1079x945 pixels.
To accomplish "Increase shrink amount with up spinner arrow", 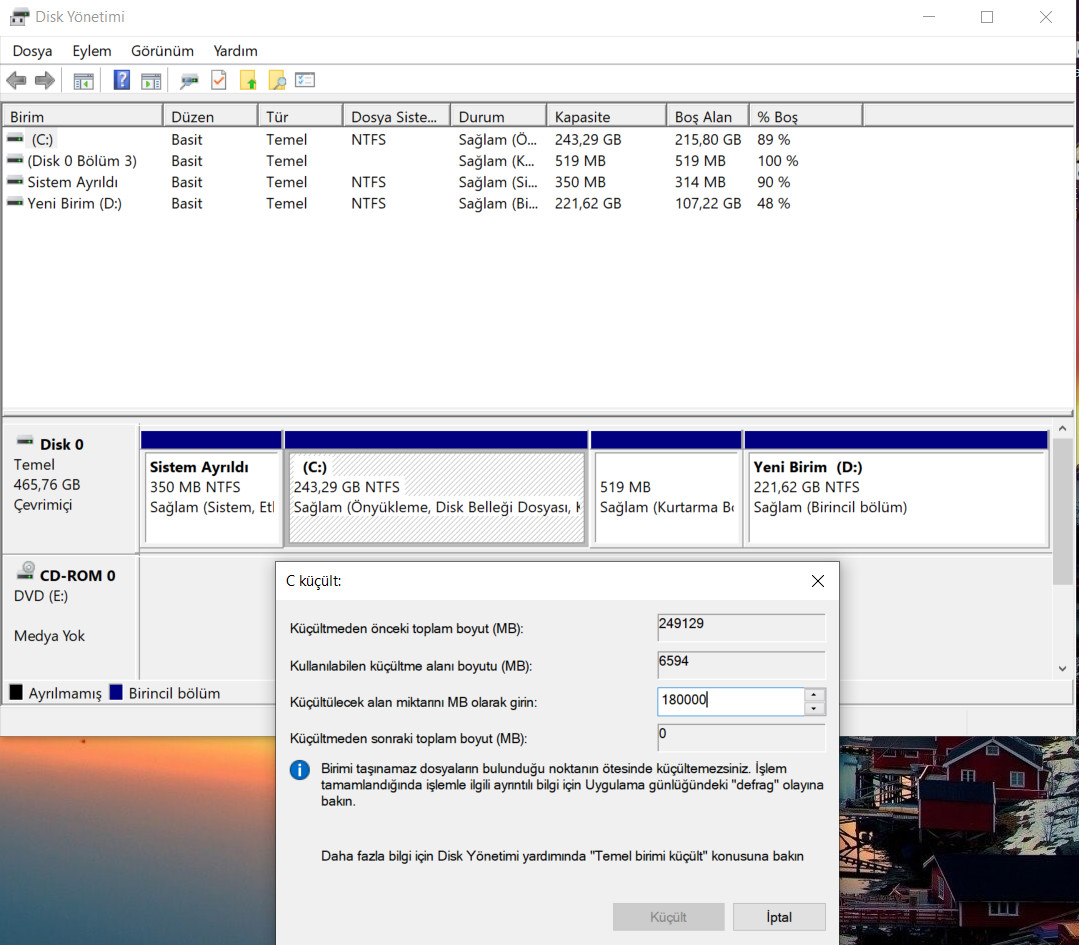I will tap(815, 695).
